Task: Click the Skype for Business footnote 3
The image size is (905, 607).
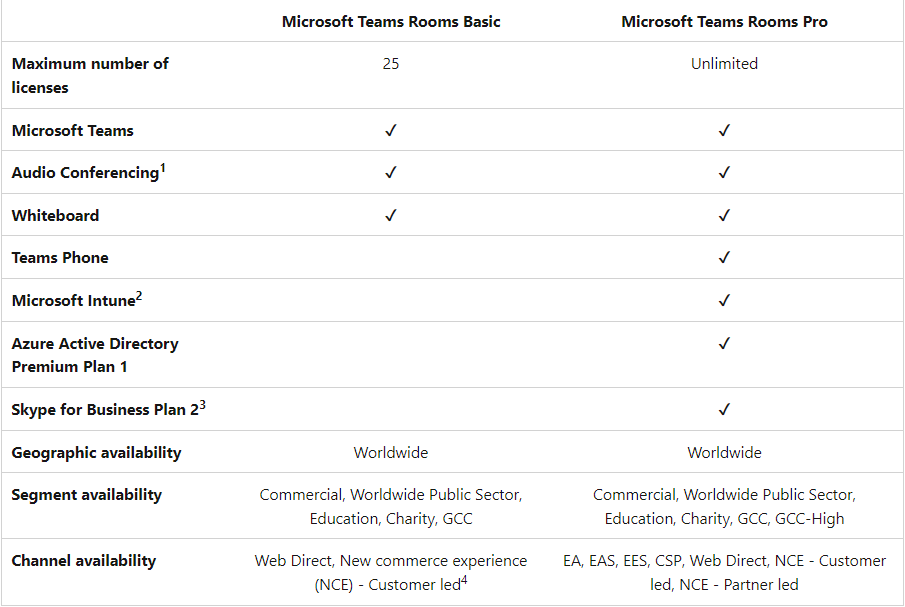Action: 203,405
